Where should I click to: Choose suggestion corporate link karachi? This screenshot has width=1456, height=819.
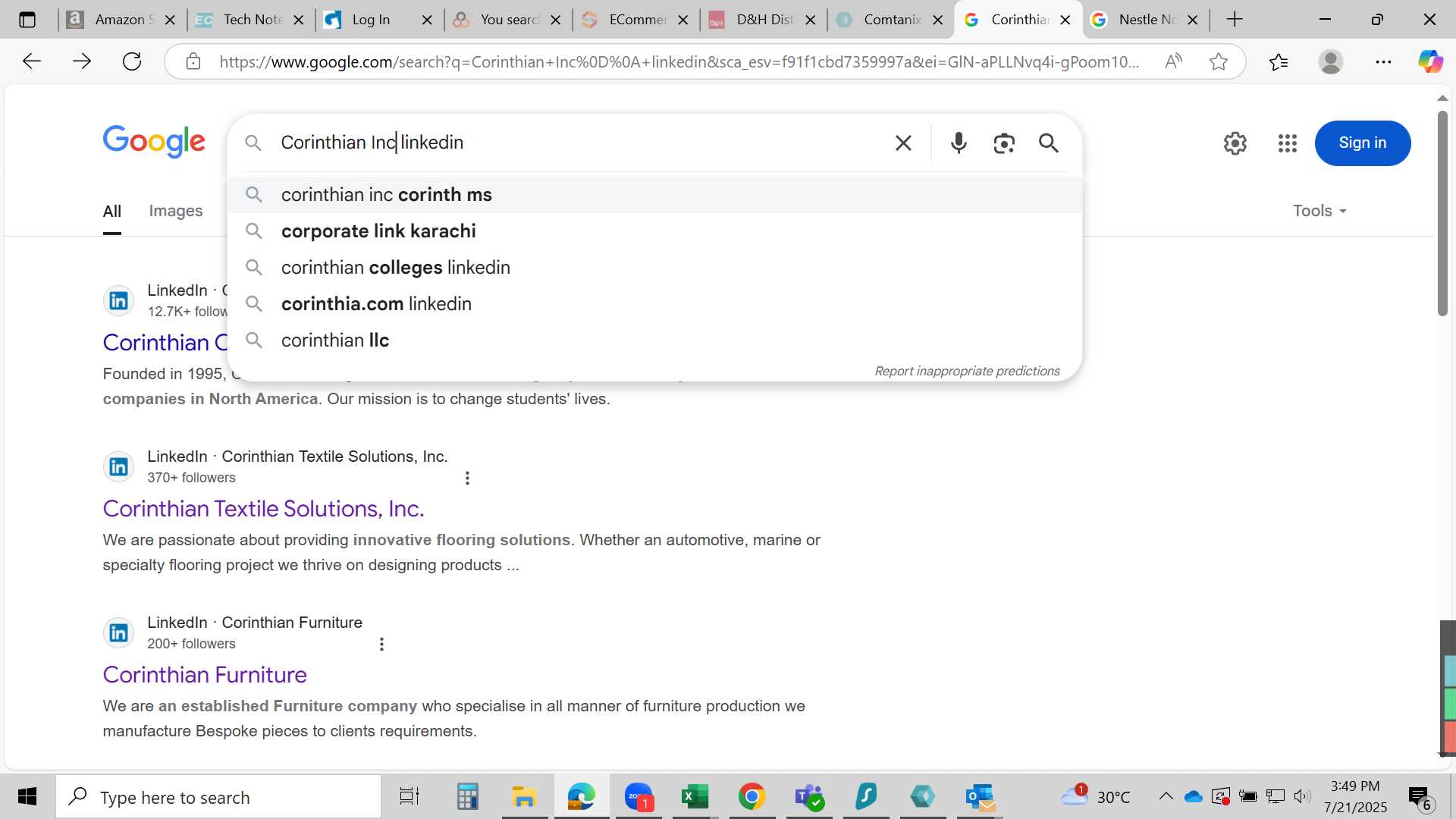(x=655, y=231)
